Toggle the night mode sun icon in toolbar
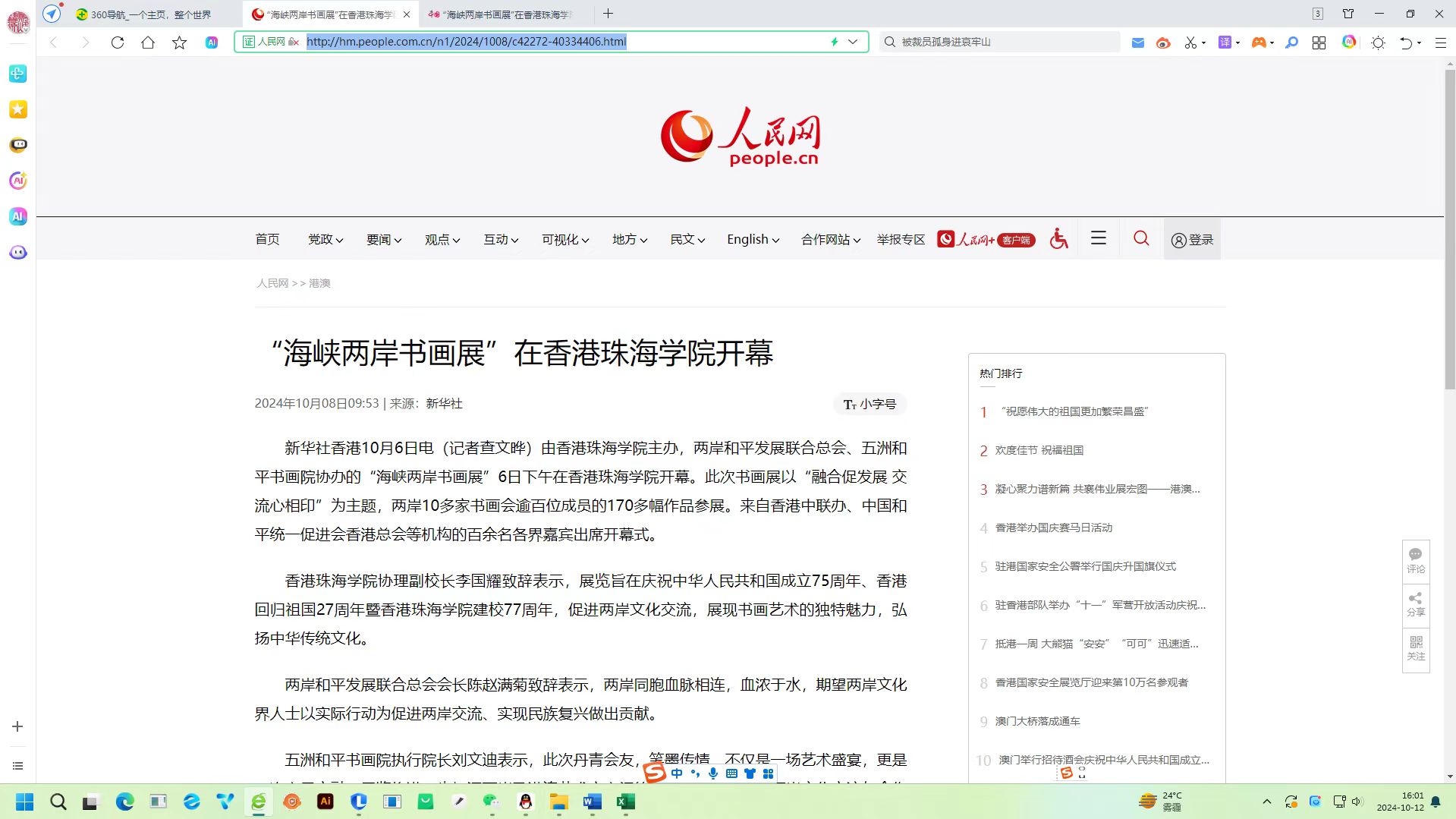 pyautogui.click(x=1378, y=43)
